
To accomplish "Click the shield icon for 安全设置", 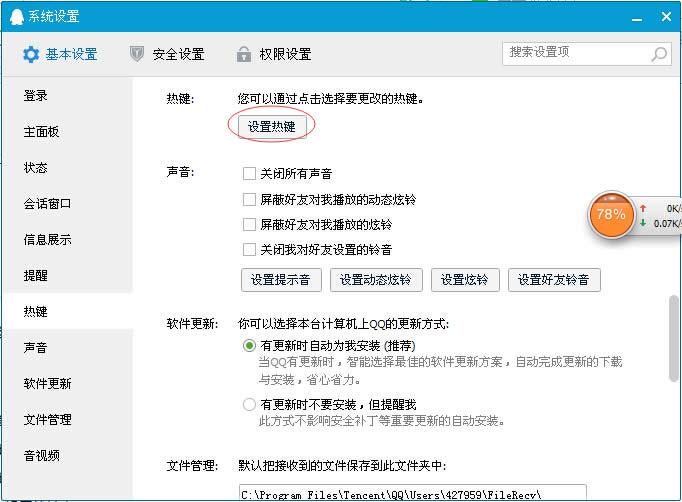I will click(138, 54).
